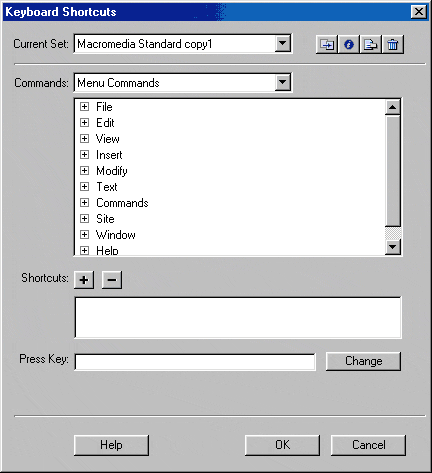Click the command list scroll down arrow

393,247
